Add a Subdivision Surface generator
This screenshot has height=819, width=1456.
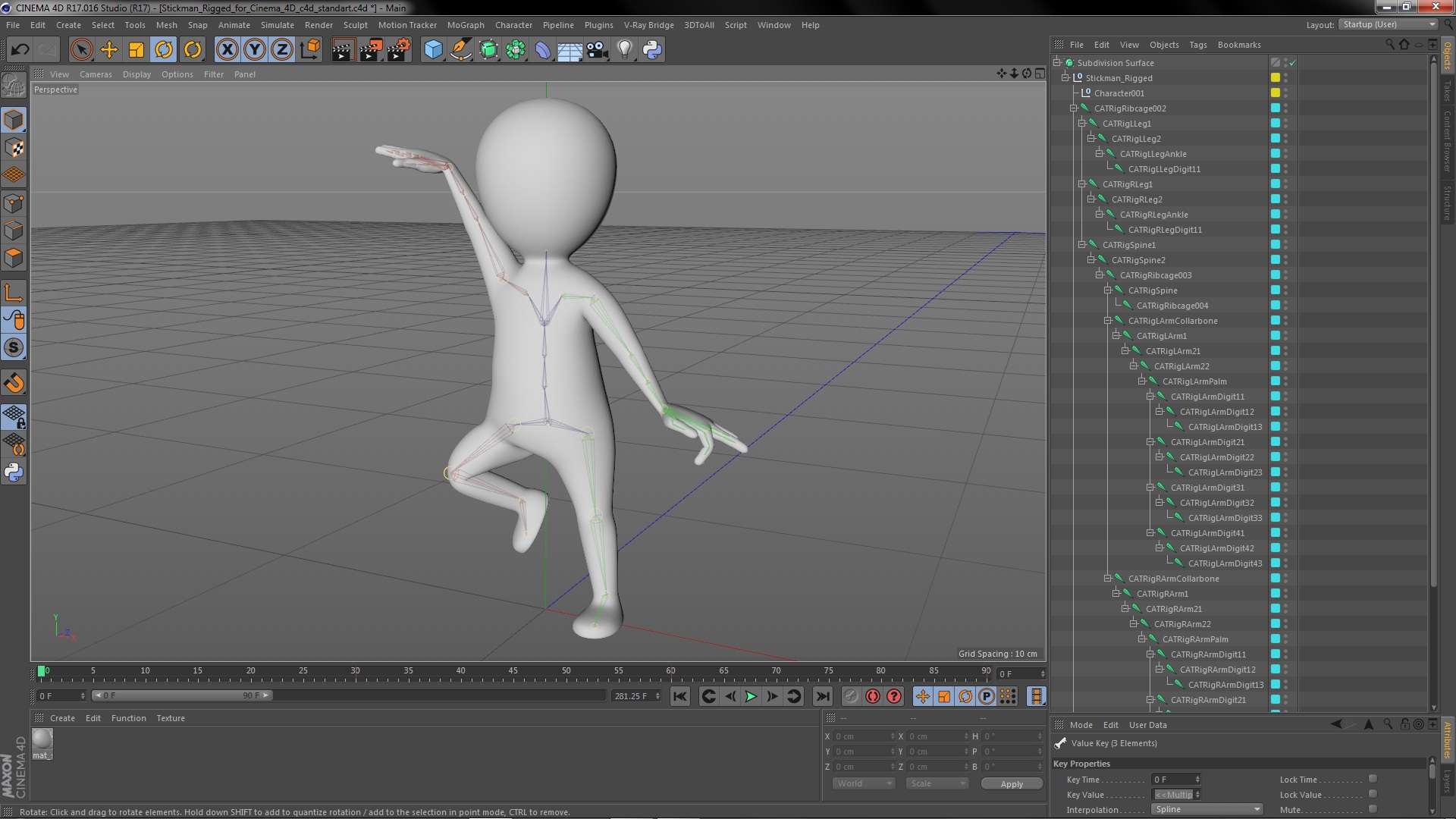point(488,50)
